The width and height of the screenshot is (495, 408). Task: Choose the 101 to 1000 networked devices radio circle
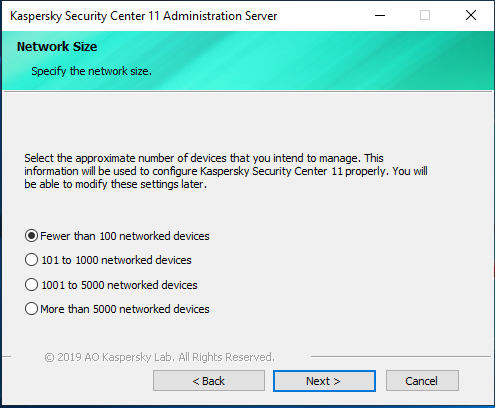[31, 260]
